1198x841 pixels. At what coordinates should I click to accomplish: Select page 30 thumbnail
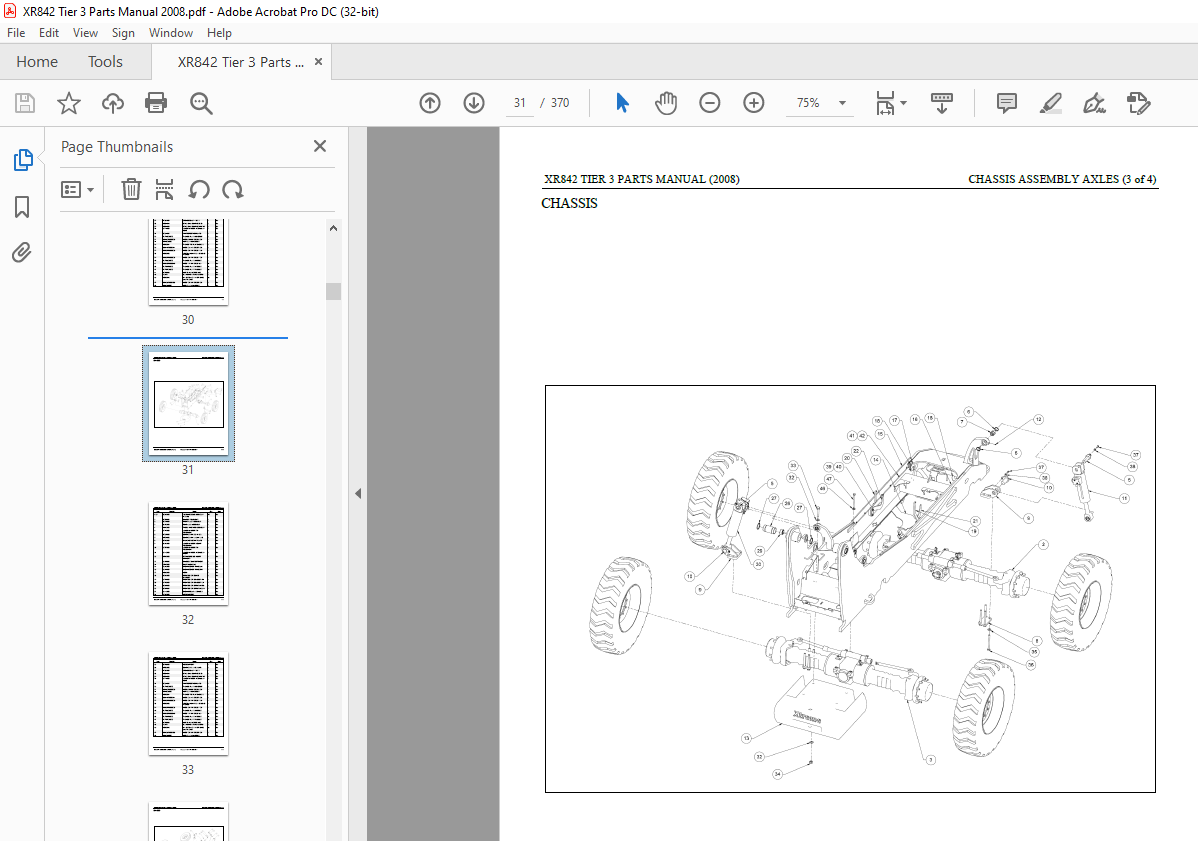point(188,262)
